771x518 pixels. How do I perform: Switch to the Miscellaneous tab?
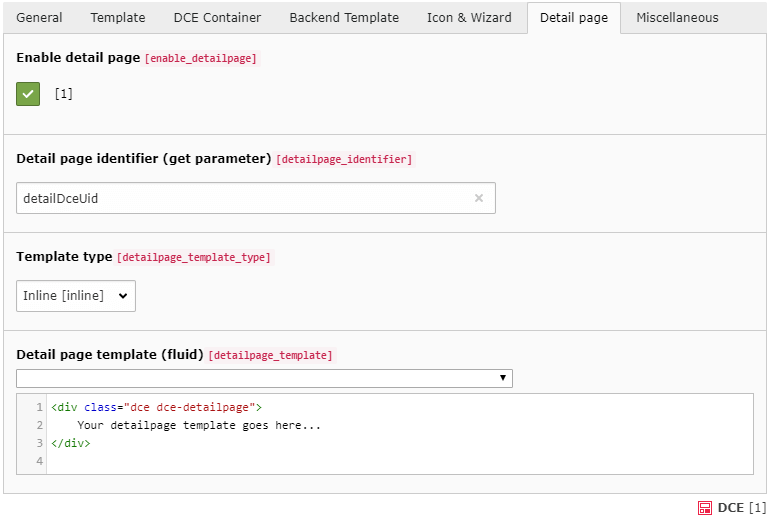pos(677,18)
